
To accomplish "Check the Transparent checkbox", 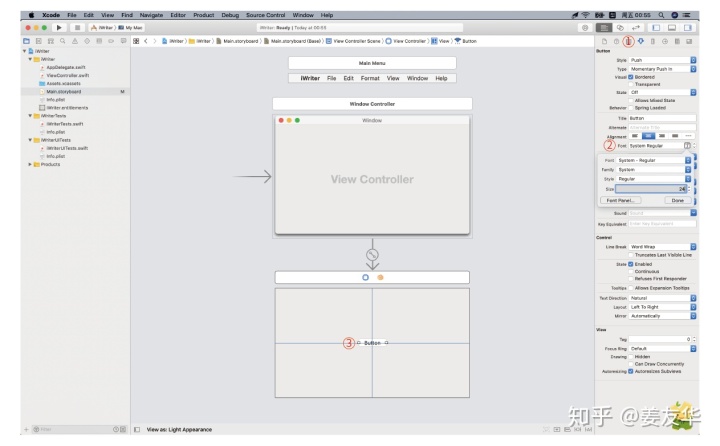I will click(630, 85).
